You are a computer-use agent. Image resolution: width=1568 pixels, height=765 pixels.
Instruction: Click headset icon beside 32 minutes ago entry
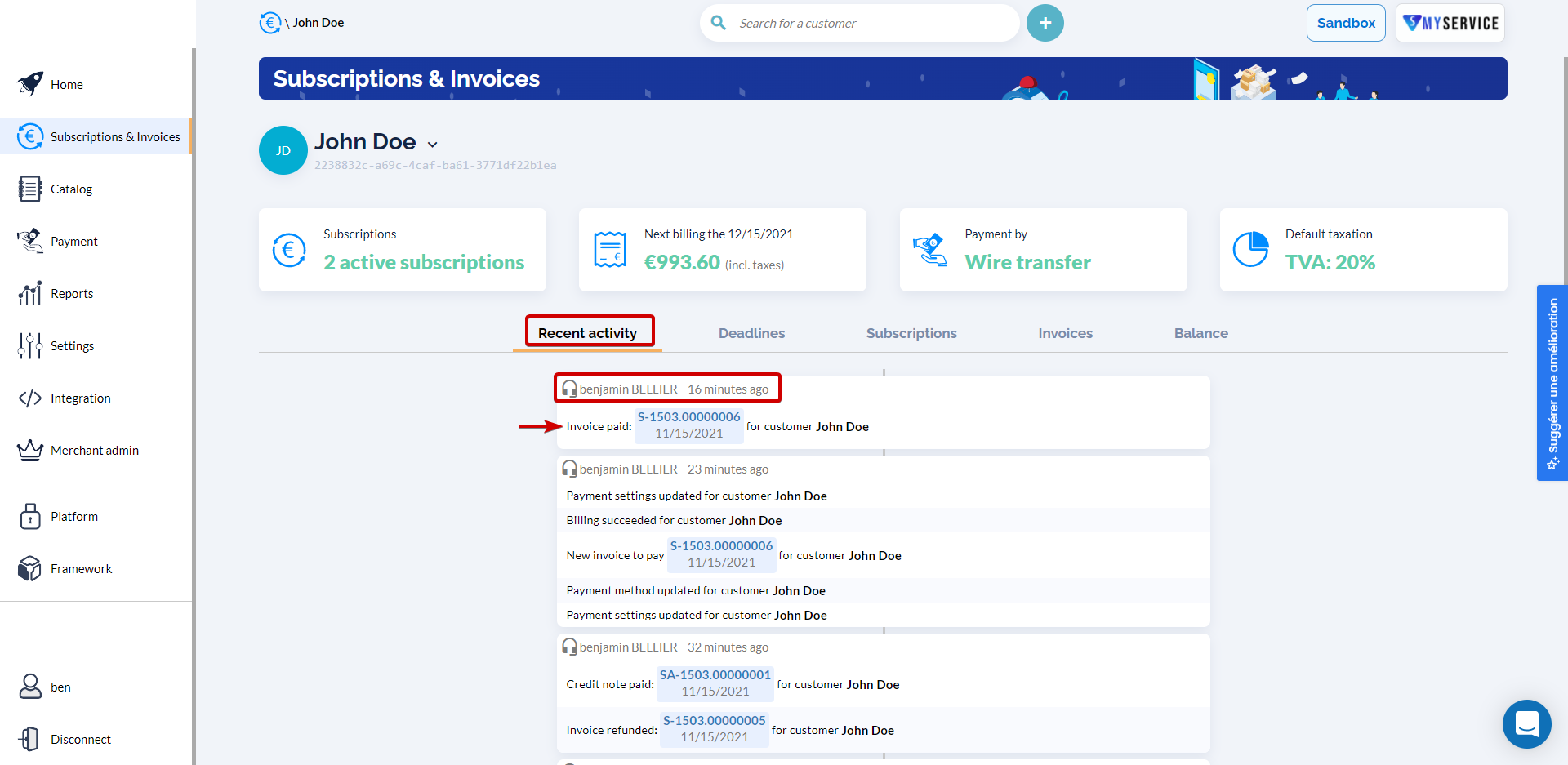(x=569, y=647)
